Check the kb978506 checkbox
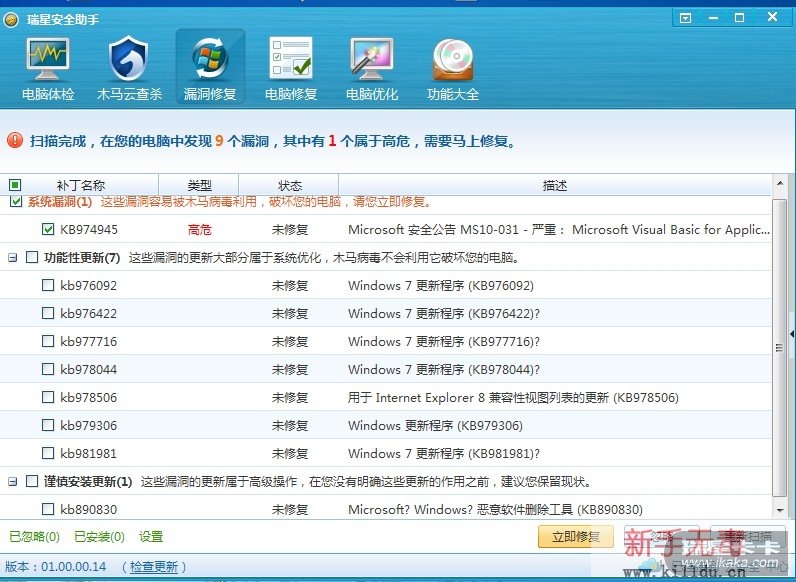Image resolution: width=796 pixels, height=582 pixels. click(x=48, y=397)
